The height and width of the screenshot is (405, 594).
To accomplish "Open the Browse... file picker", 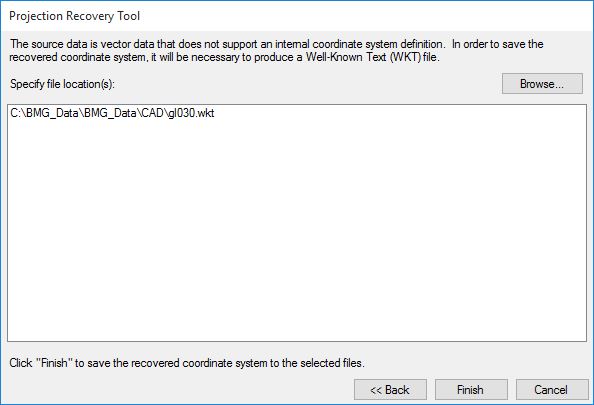I will 542,84.
